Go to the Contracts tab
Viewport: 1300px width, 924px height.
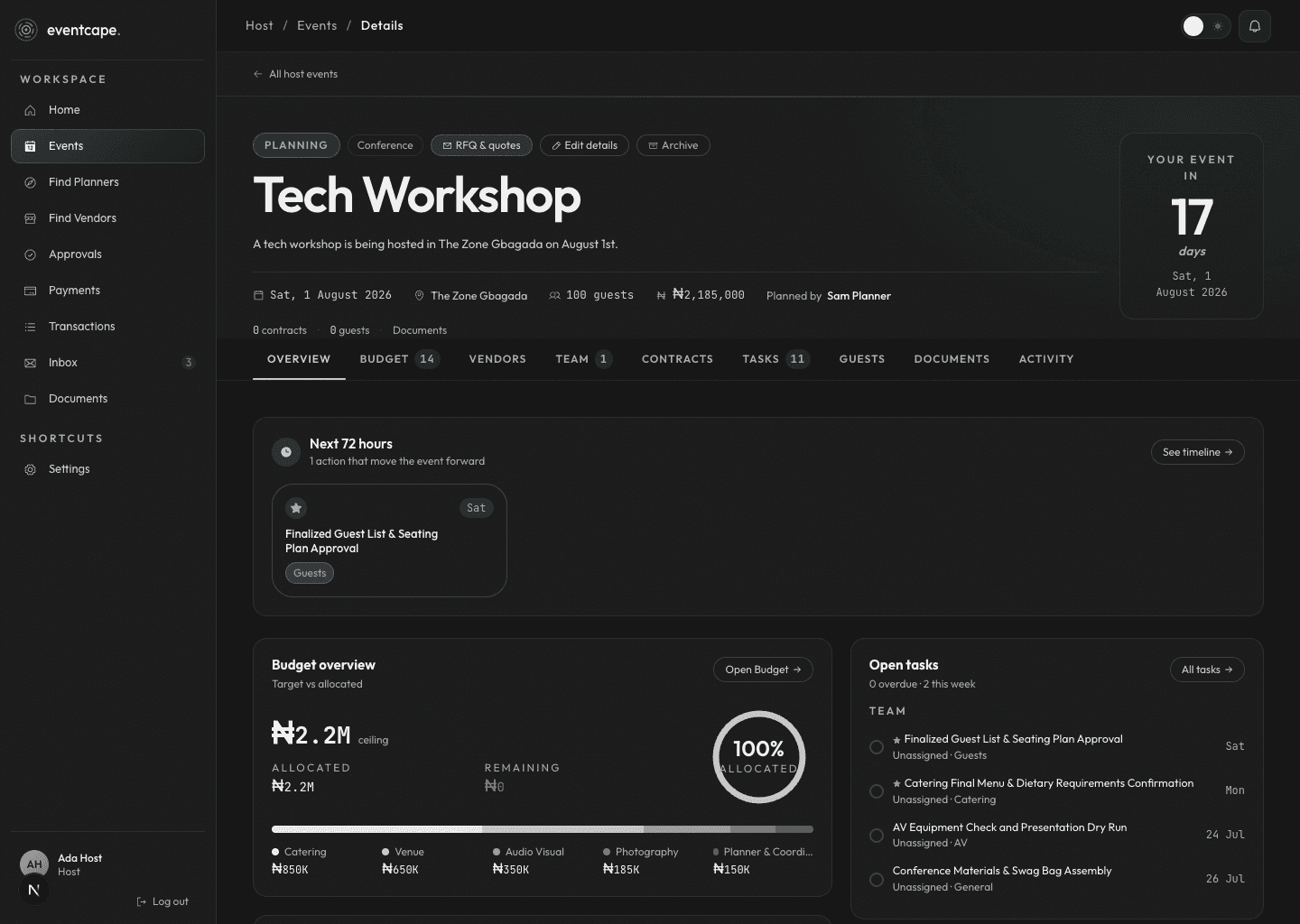tap(677, 359)
